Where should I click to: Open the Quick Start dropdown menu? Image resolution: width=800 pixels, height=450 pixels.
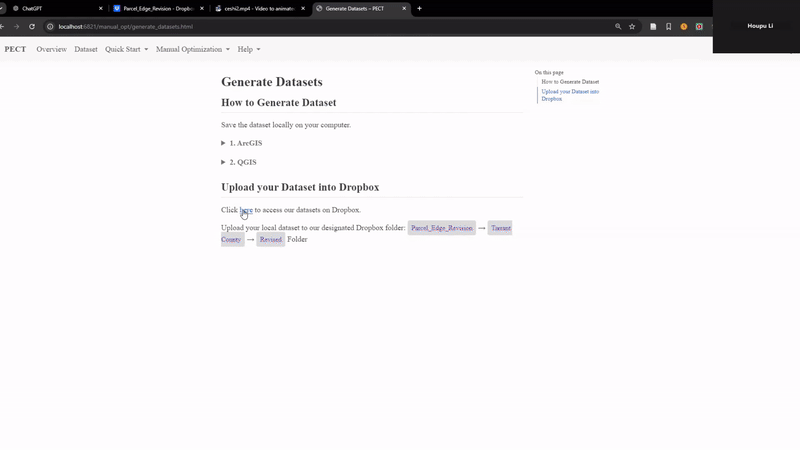tap(126, 49)
